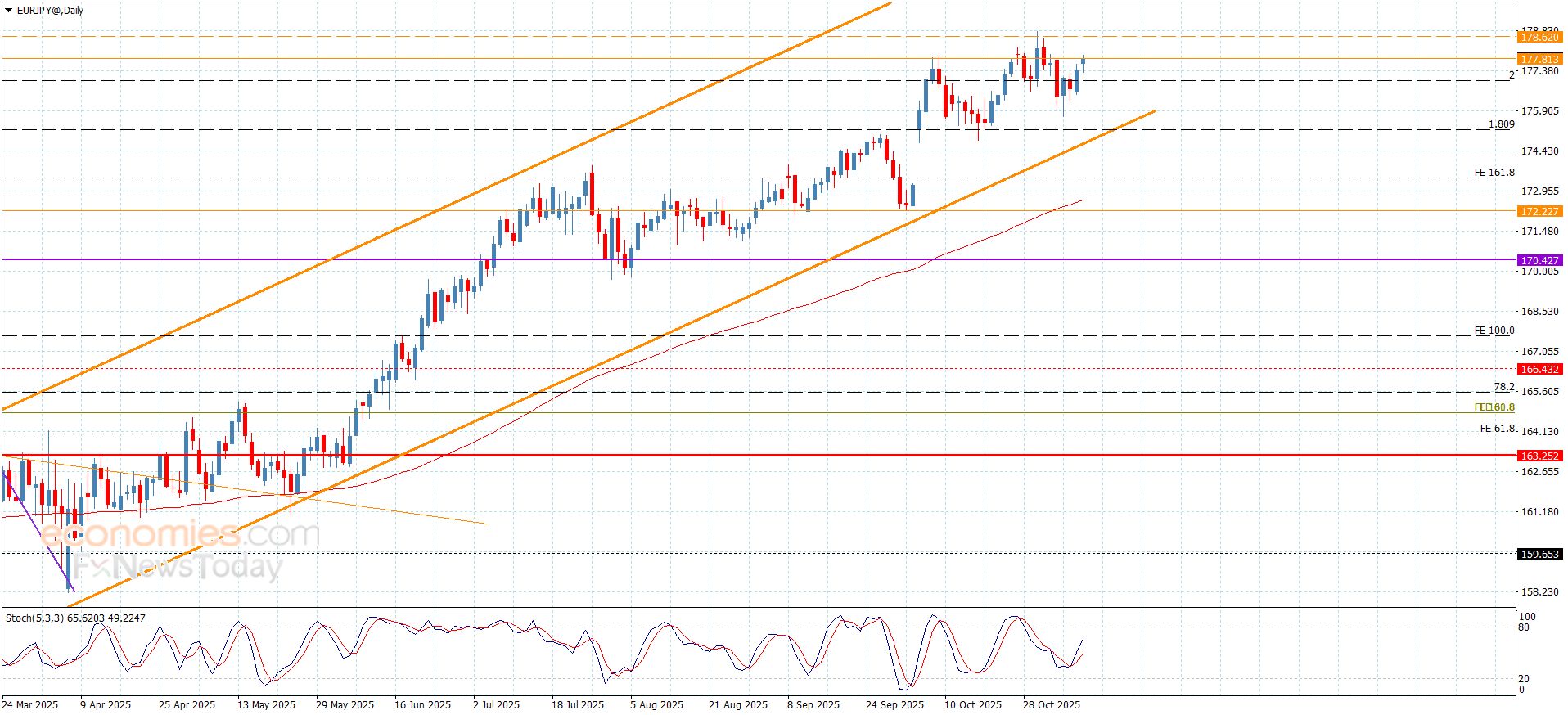Click the 162.655 price scale value
The height and width of the screenshot is (715, 1568).
pyautogui.click(x=1539, y=472)
